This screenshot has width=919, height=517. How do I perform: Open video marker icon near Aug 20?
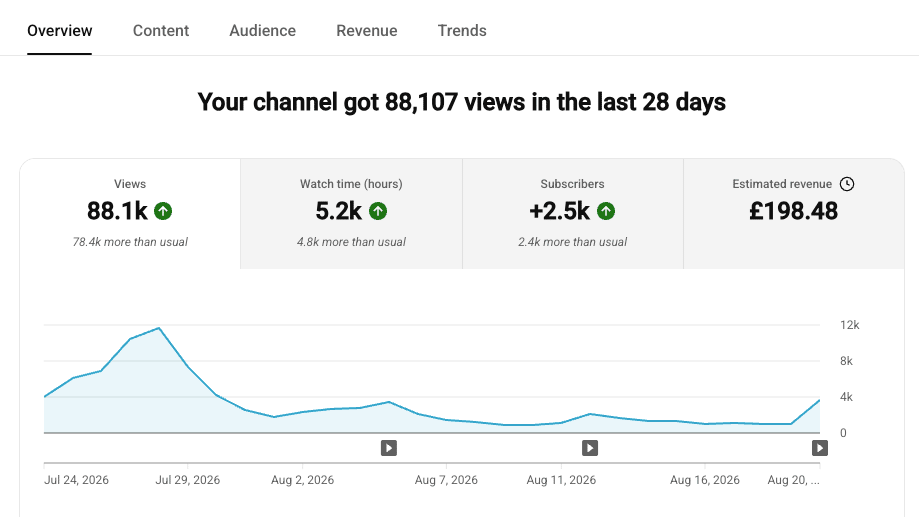(819, 448)
